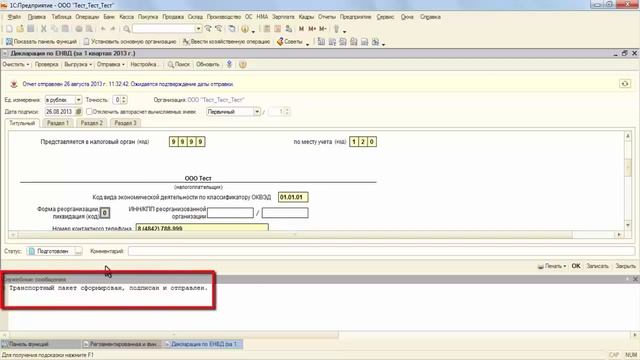Click the organization link ООО Тест_Тест_Тест

click(216, 100)
